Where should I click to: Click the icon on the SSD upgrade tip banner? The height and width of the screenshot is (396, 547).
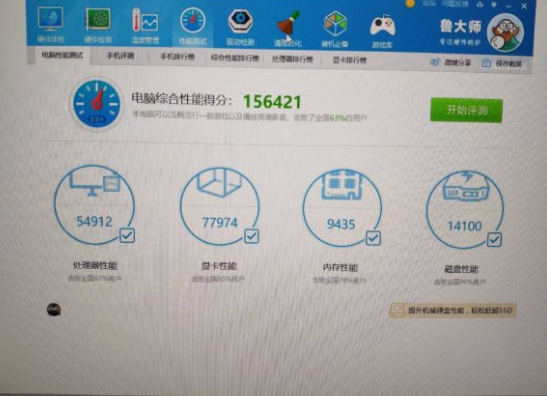tap(397, 309)
